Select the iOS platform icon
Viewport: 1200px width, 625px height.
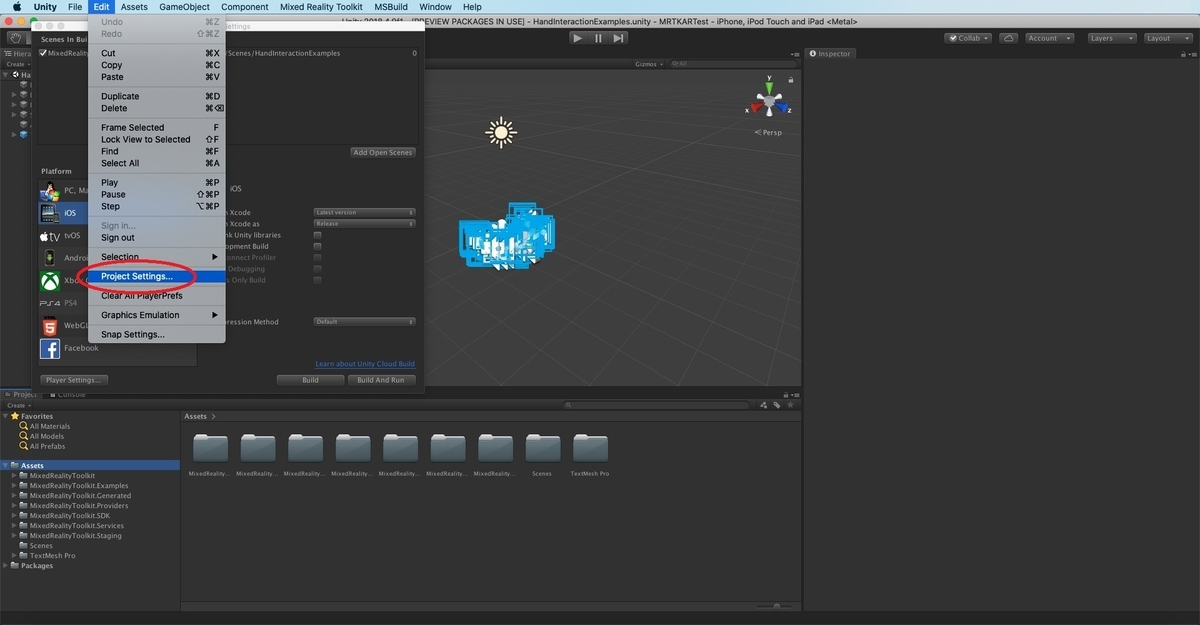50,213
